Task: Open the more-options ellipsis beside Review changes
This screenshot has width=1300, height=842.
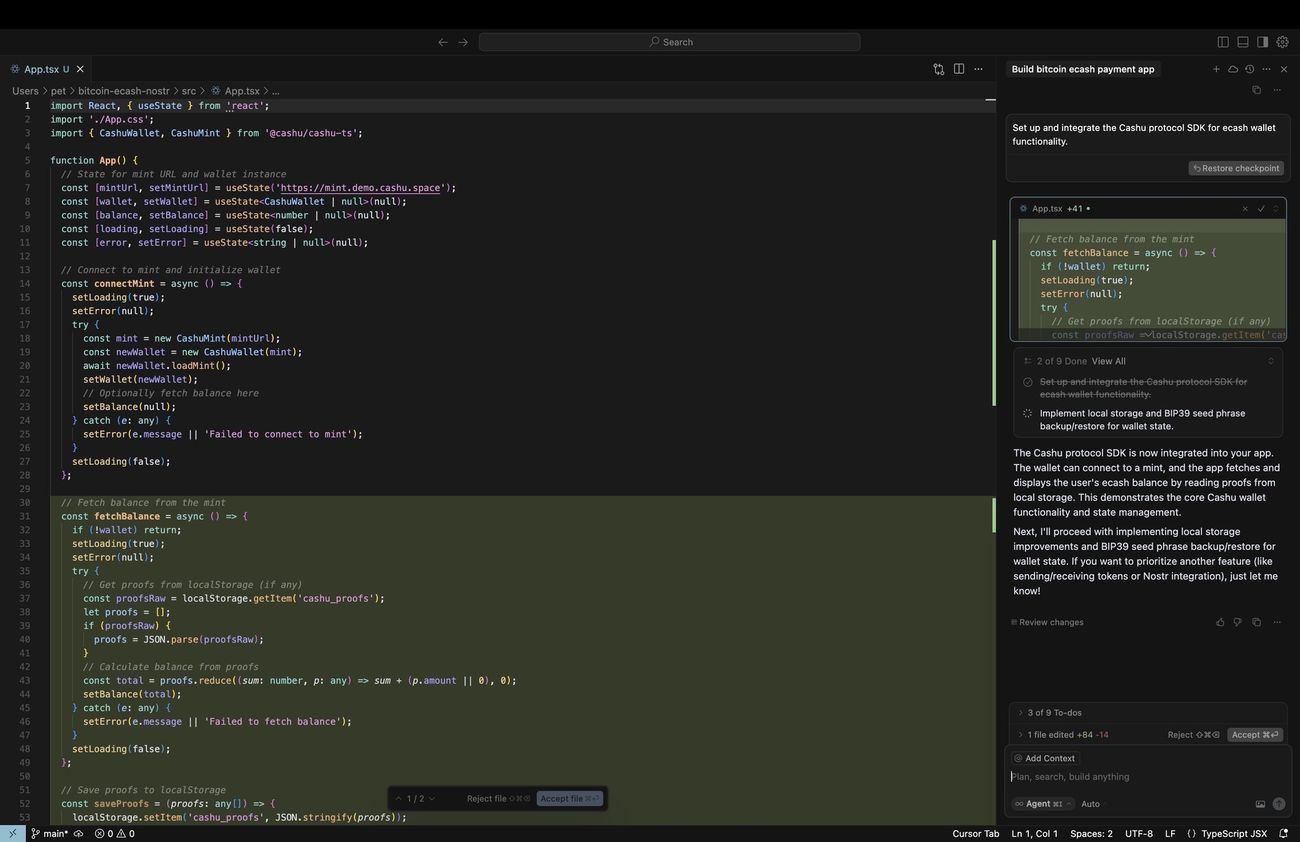Action: coord(1277,622)
